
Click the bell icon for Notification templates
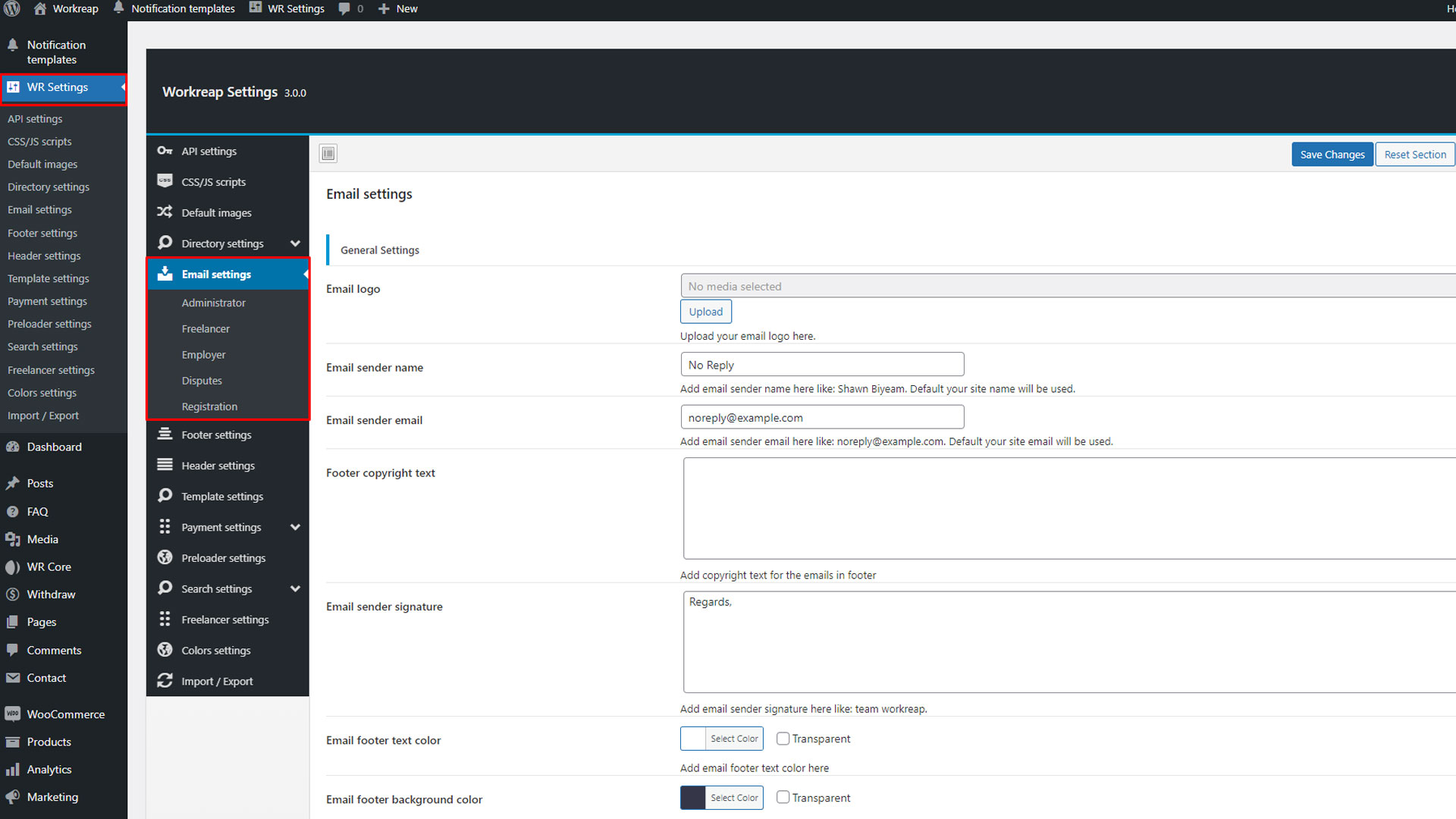click(12, 45)
